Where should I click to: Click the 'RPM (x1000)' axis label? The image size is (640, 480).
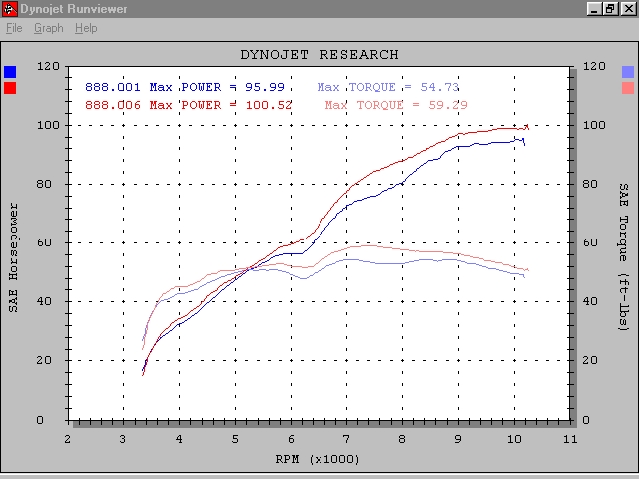coord(318,460)
